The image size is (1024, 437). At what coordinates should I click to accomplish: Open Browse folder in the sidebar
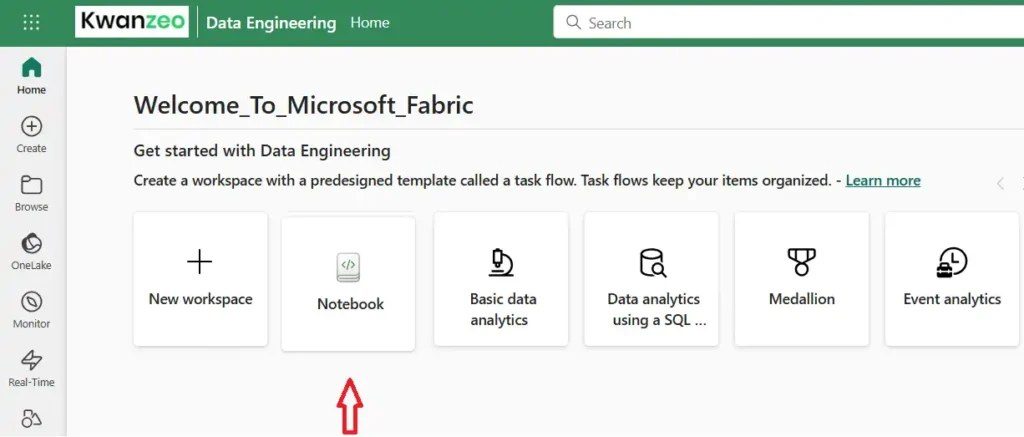[31, 193]
